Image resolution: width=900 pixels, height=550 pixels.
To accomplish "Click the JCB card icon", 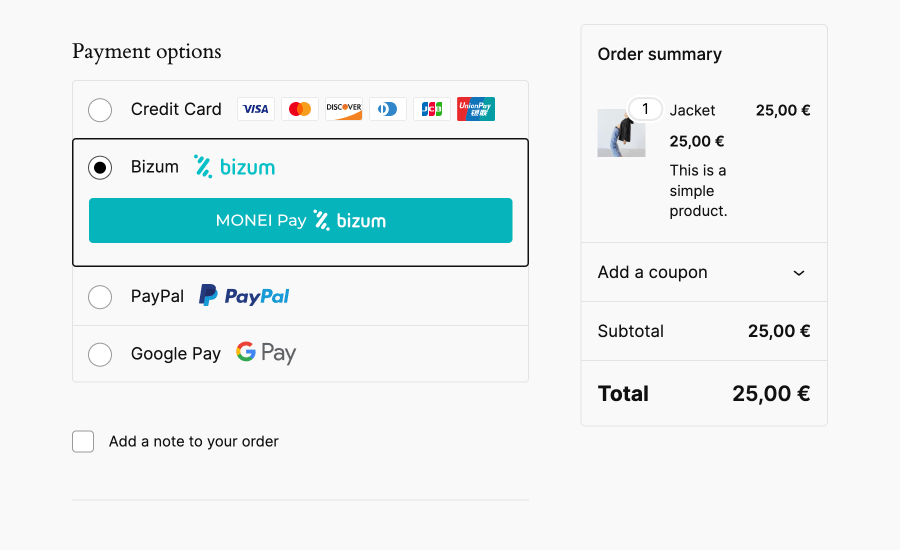I will (x=432, y=109).
